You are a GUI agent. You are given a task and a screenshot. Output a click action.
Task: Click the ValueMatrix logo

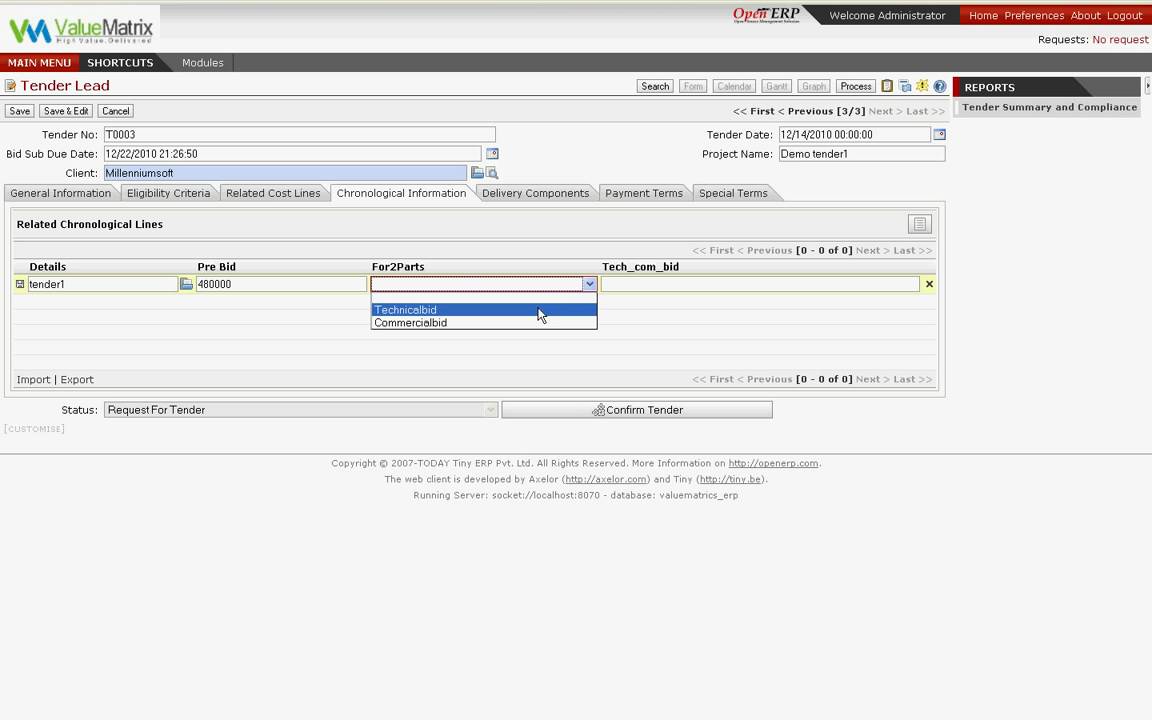point(81,29)
